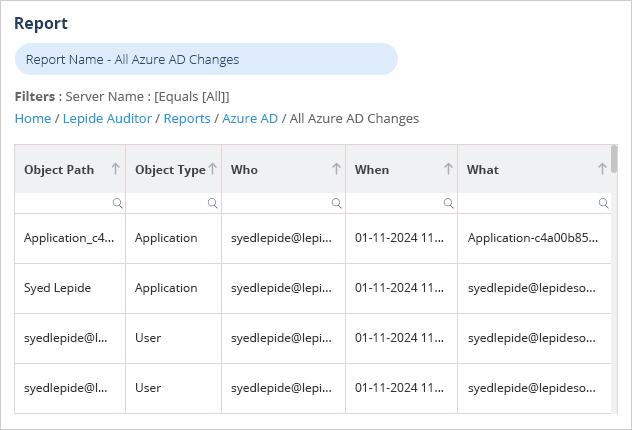Select the Object Type column header
The height and width of the screenshot is (430, 632).
[x=173, y=169]
